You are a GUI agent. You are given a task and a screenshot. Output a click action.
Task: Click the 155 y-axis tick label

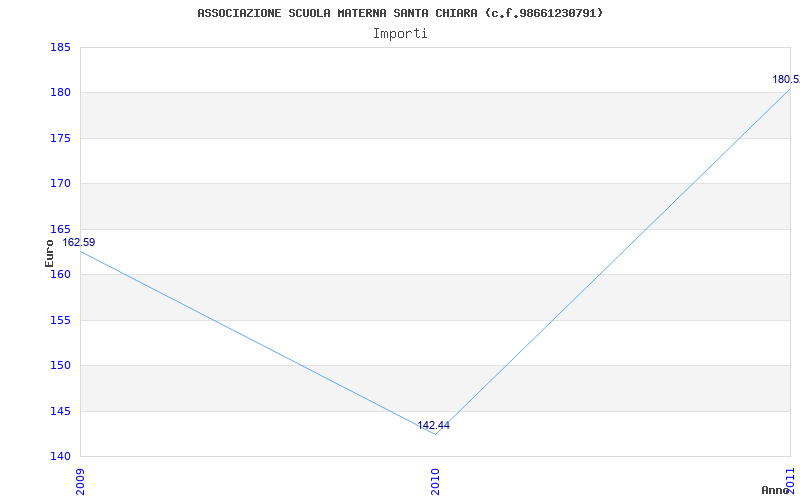click(x=60, y=320)
